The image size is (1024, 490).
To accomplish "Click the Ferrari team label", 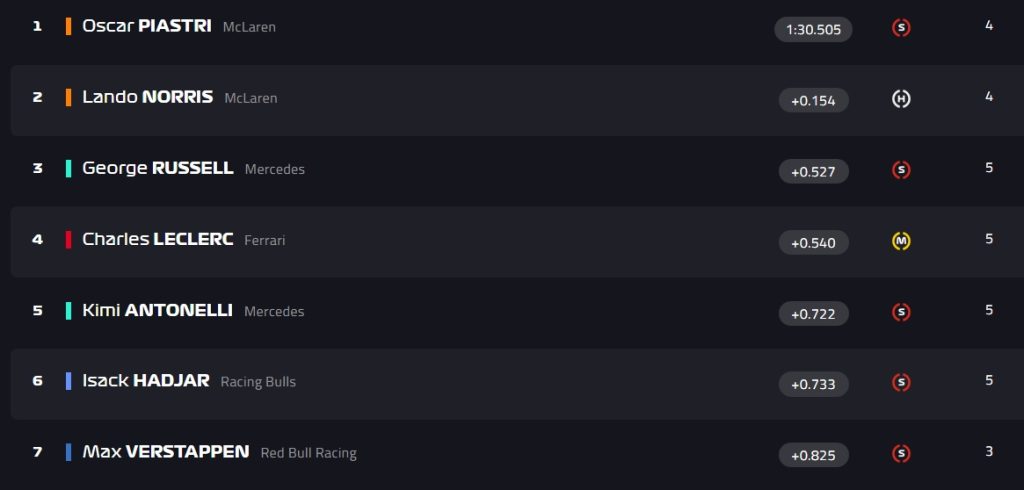I will (264, 240).
